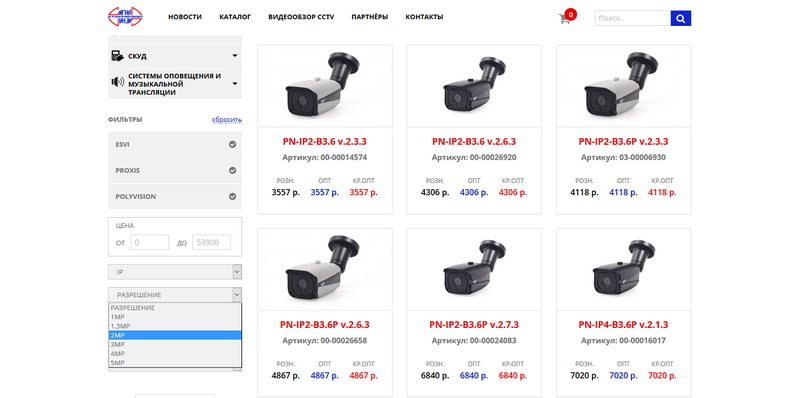Select РАЗРЕШЕНИЕ placeholder option in list
The height and width of the screenshot is (398, 800).
(x=175, y=308)
